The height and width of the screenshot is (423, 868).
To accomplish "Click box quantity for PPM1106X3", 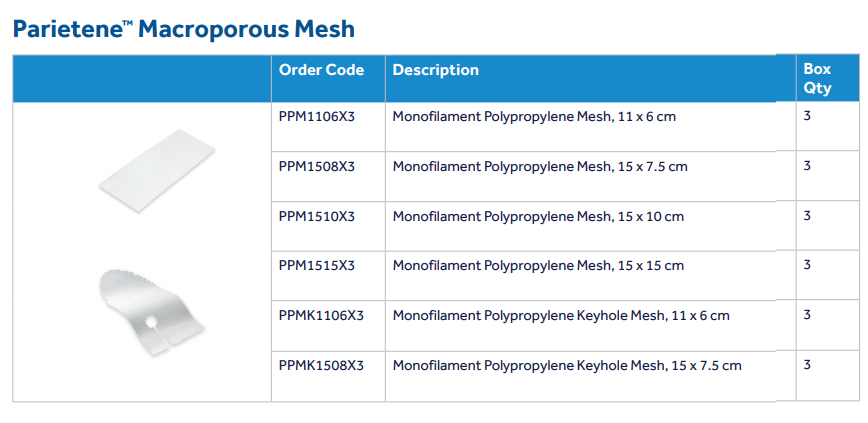I will coord(807,116).
